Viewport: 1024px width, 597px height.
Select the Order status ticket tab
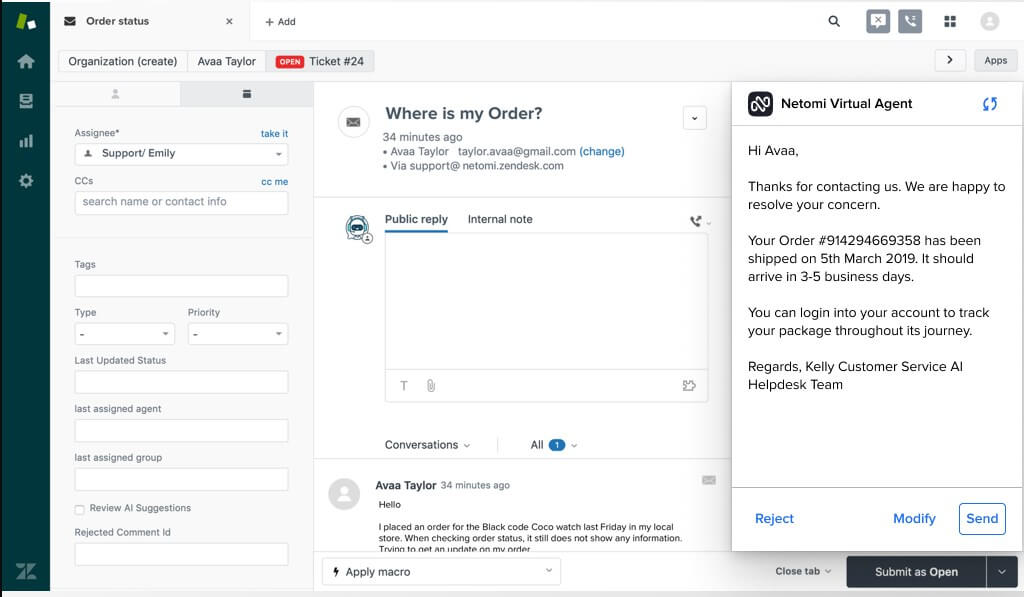point(120,21)
